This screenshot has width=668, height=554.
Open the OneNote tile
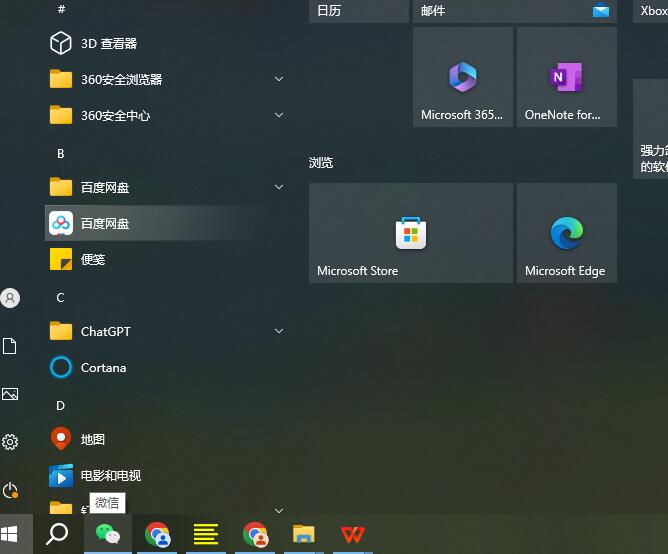(566, 77)
